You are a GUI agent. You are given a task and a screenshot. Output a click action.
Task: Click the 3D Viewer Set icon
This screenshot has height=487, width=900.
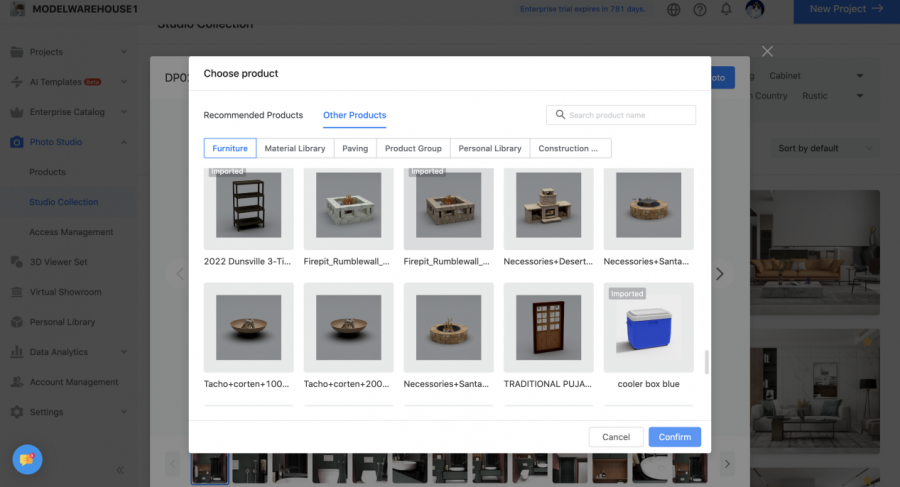click(x=17, y=262)
